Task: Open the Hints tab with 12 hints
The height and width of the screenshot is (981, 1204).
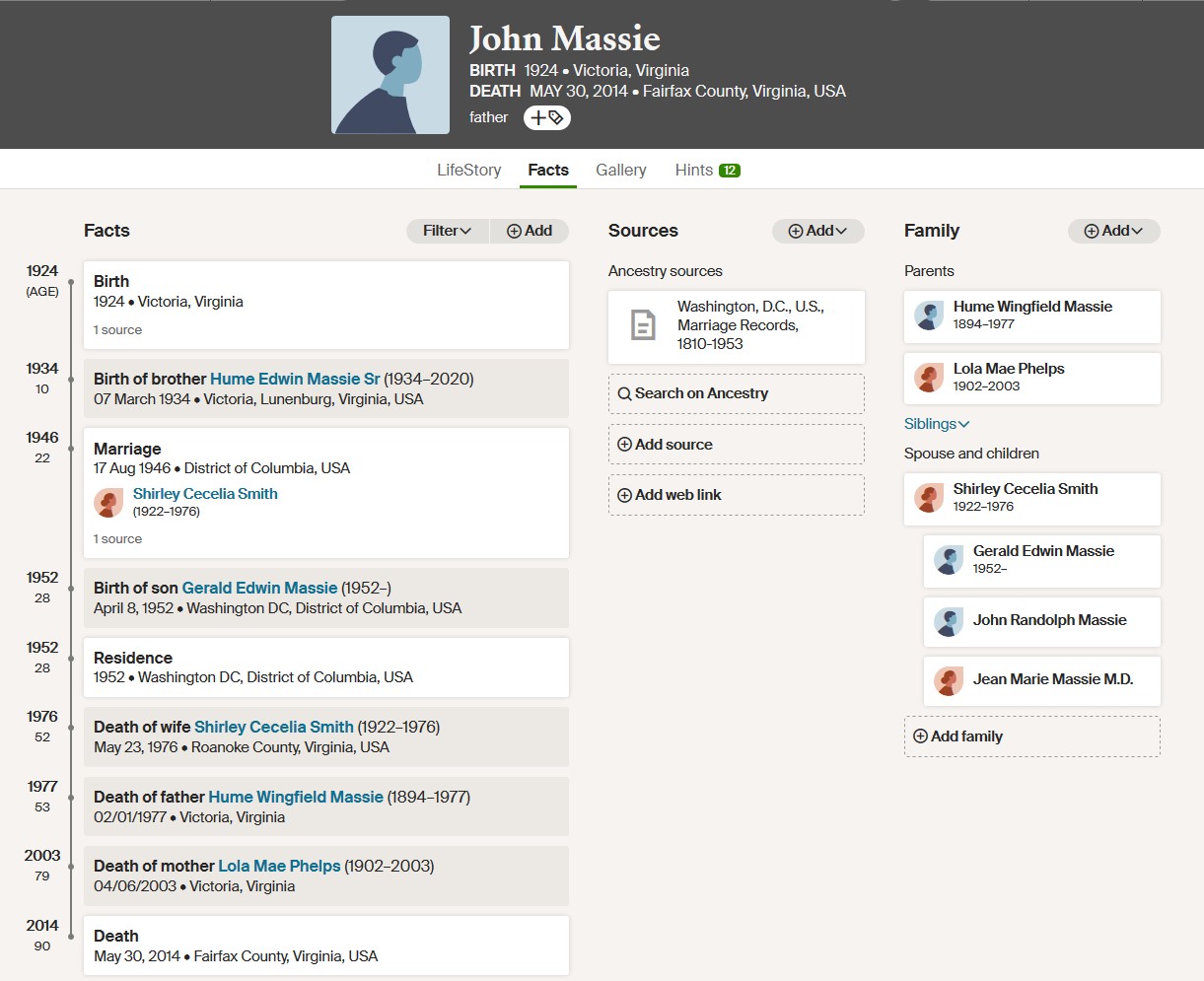Action: (707, 170)
